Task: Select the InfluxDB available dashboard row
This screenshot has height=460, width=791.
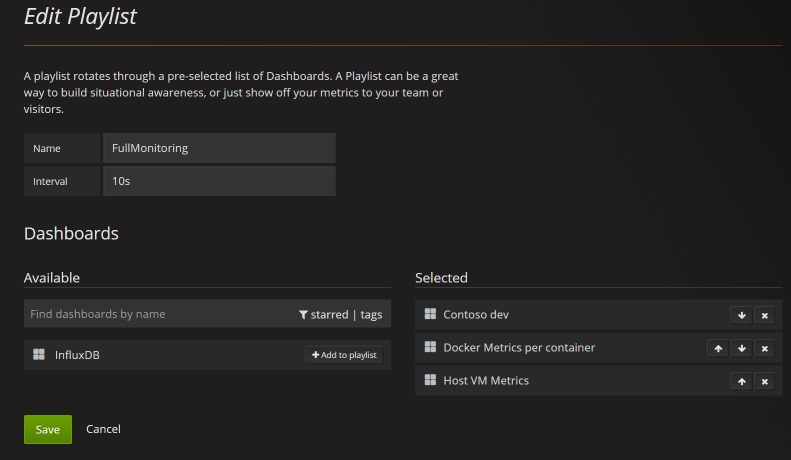Action: [x=150, y=354]
